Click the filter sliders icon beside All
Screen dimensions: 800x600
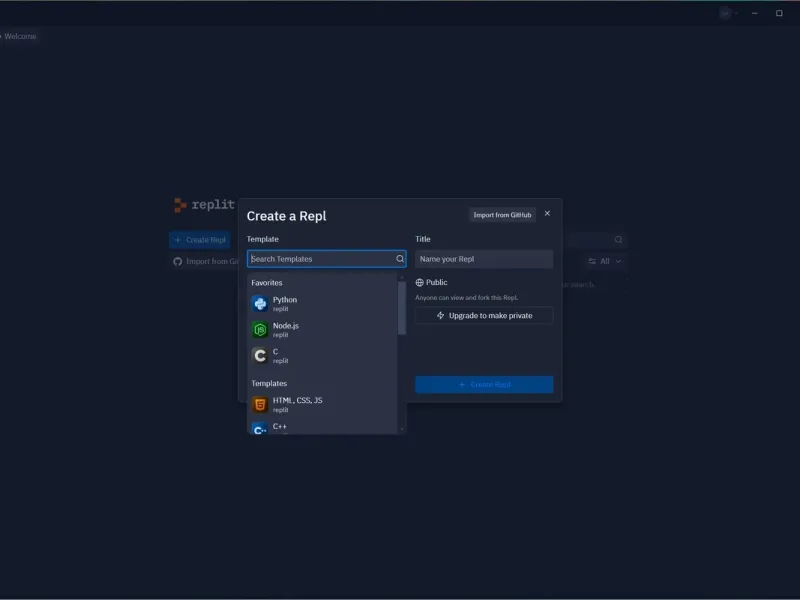(592, 261)
